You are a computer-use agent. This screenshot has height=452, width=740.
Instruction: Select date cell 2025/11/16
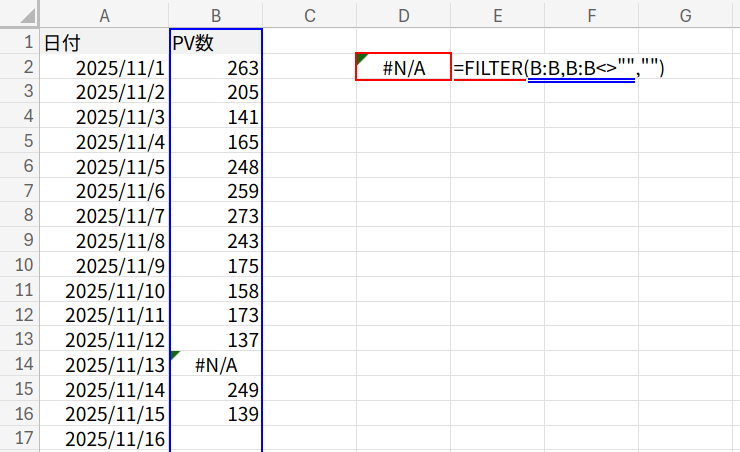tap(104, 438)
